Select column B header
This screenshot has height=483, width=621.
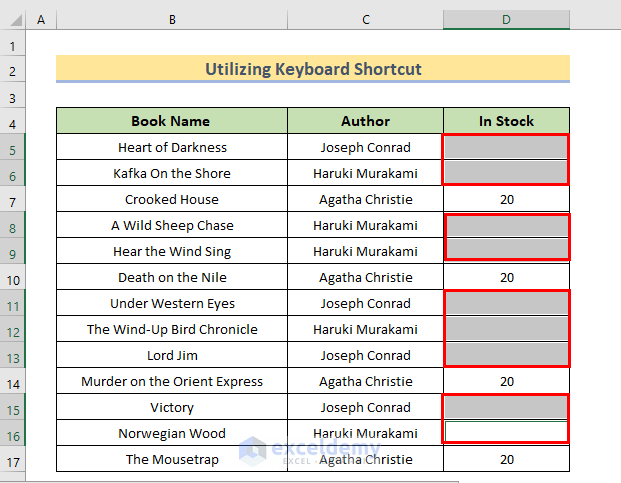click(x=171, y=20)
